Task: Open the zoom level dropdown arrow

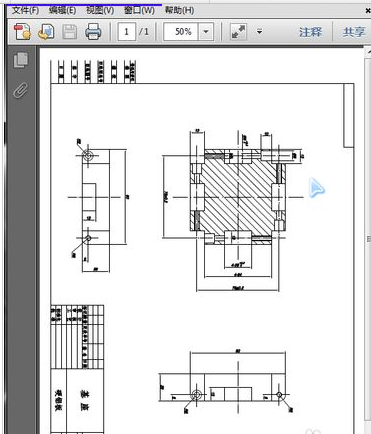Action: click(x=206, y=32)
